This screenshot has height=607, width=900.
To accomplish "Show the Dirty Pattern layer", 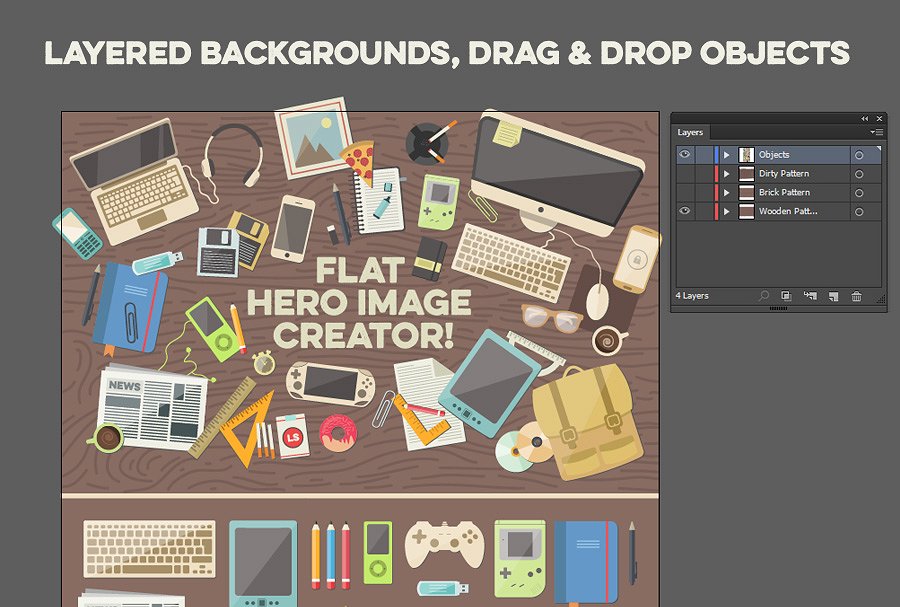I will [x=685, y=174].
